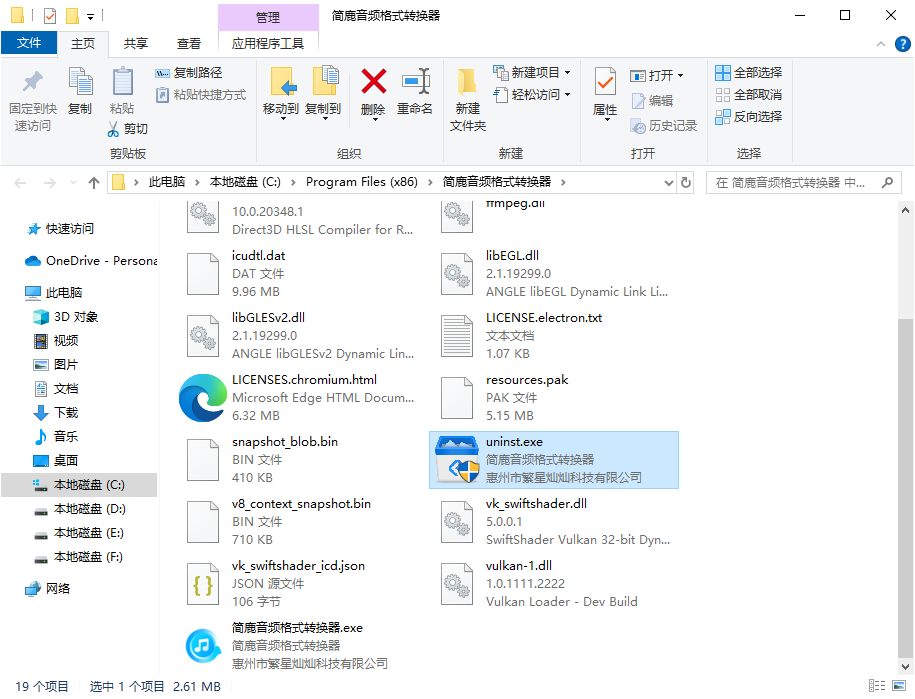Click the blue help question mark icon
The height and width of the screenshot is (699, 915).
pyautogui.click(x=902, y=44)
